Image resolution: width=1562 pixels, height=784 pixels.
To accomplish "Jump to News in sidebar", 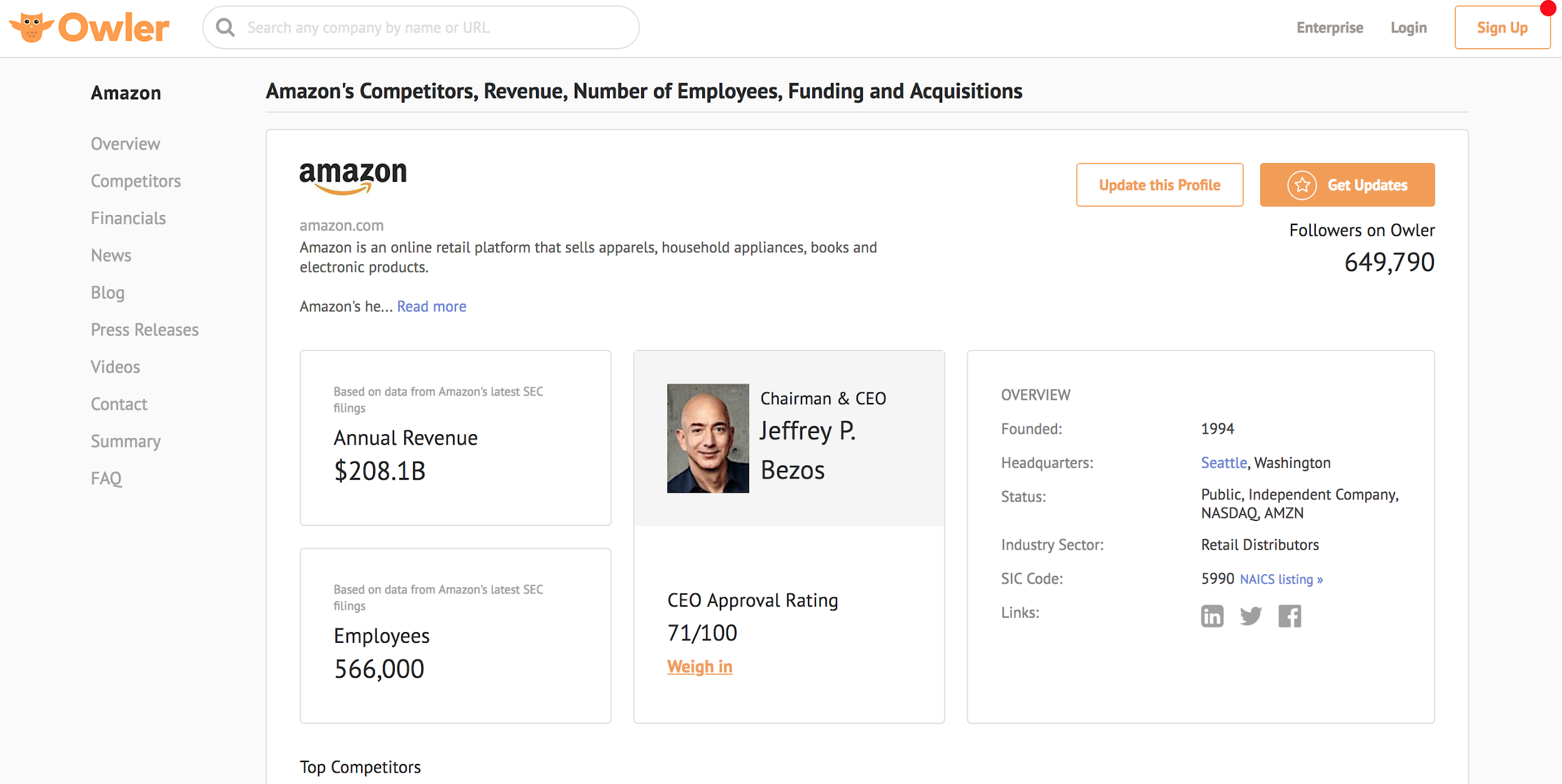I will tap(111, 256).
